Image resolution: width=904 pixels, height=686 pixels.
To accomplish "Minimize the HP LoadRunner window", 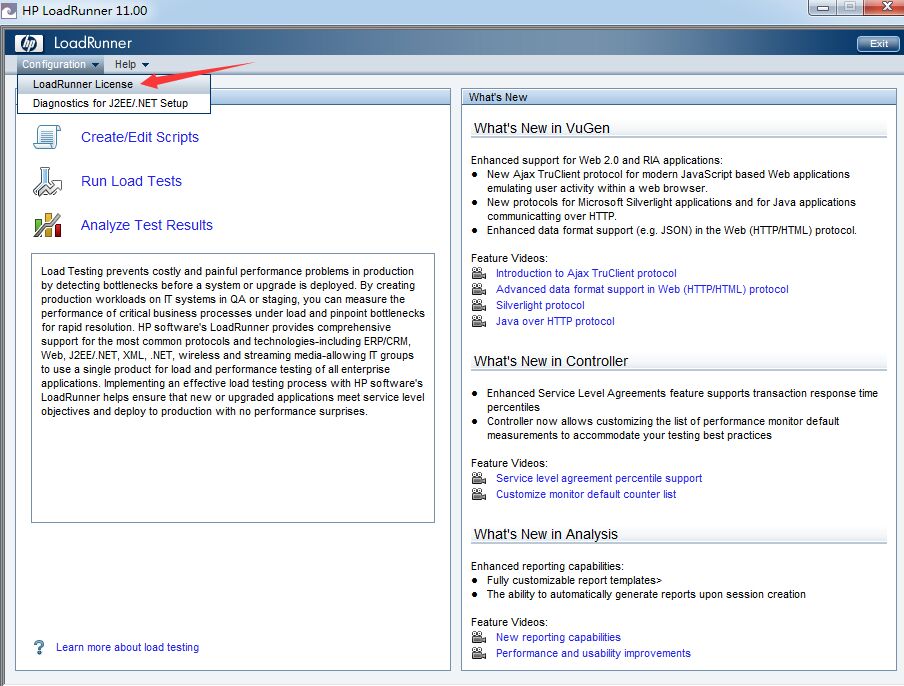I will (823, 7).
